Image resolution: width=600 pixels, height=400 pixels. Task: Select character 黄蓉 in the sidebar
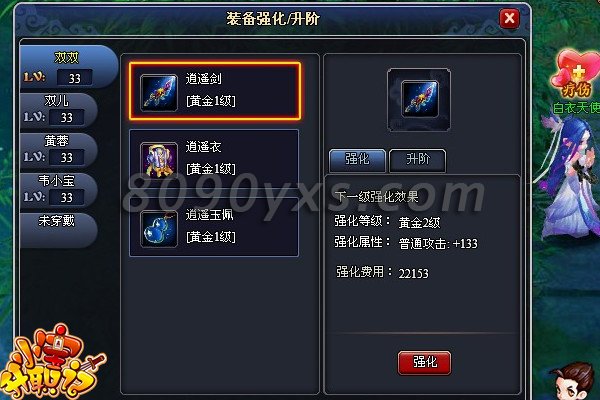(x=57, y=150)
